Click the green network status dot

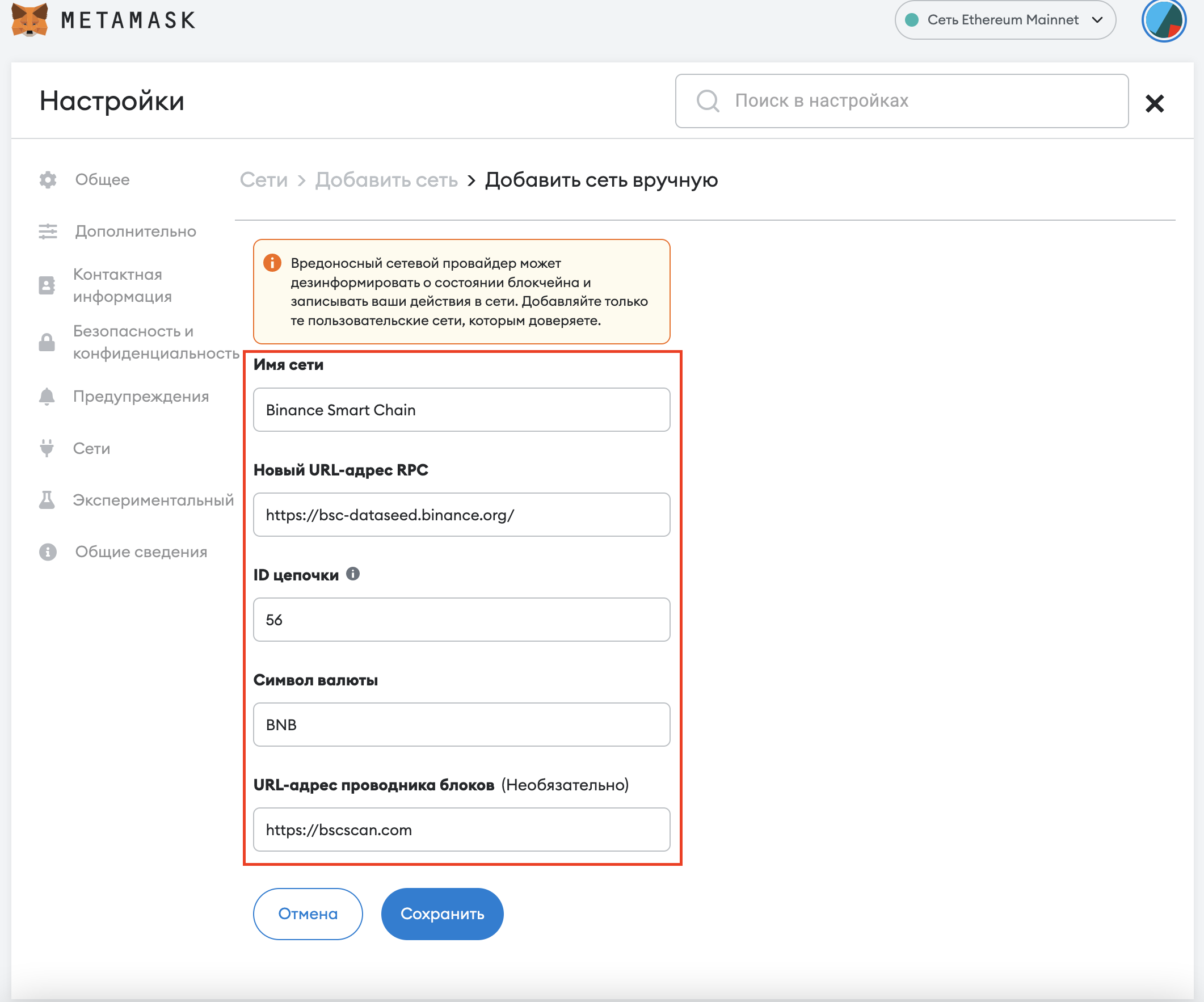coord(912,20)
